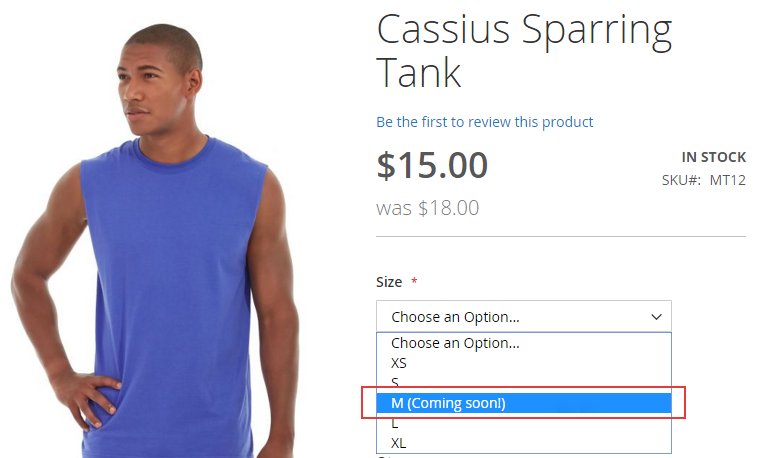Pick the L size option

(x=396, y=423)
